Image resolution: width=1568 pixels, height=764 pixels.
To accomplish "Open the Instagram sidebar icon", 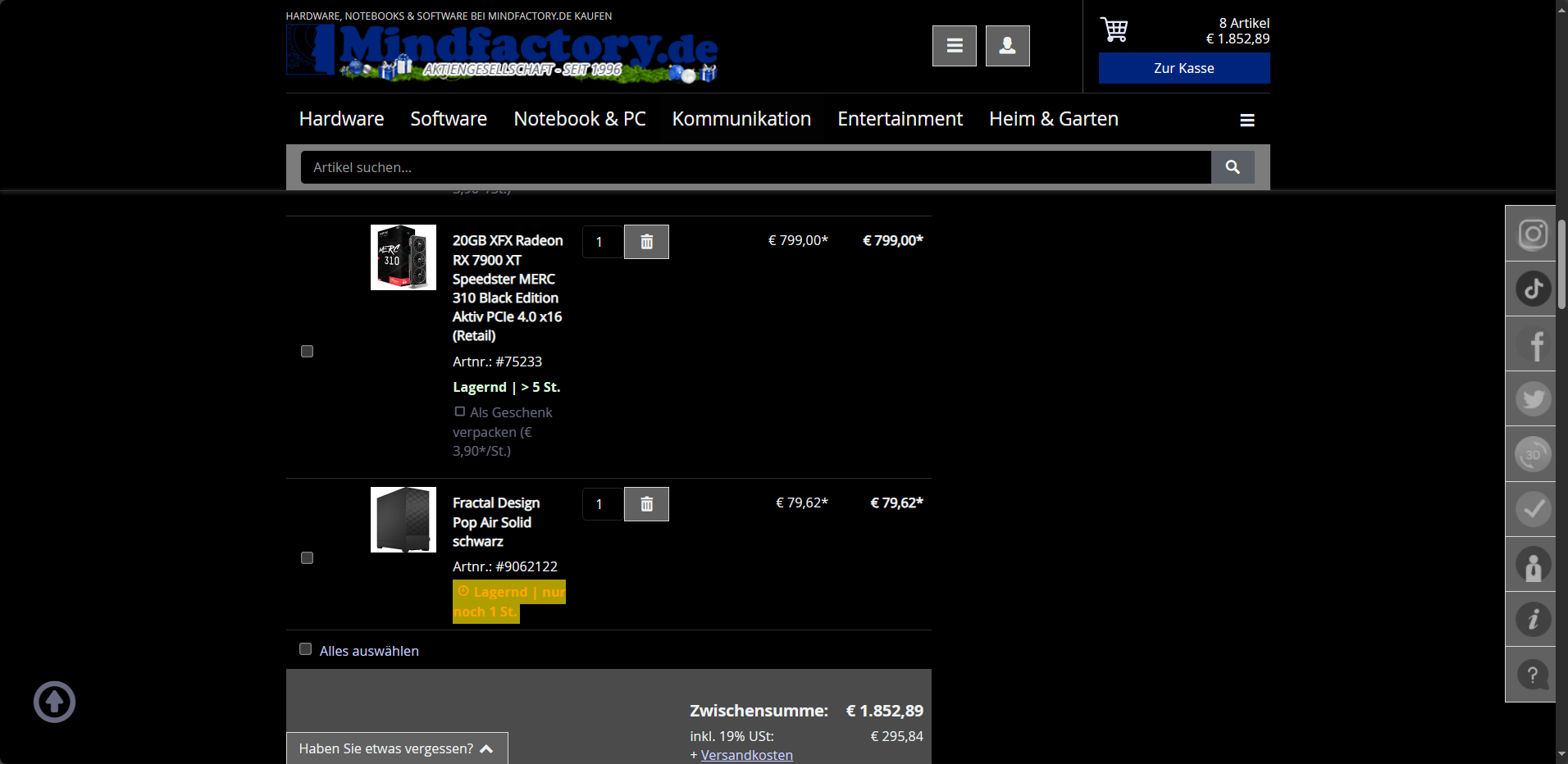I will coord(1533,234).
